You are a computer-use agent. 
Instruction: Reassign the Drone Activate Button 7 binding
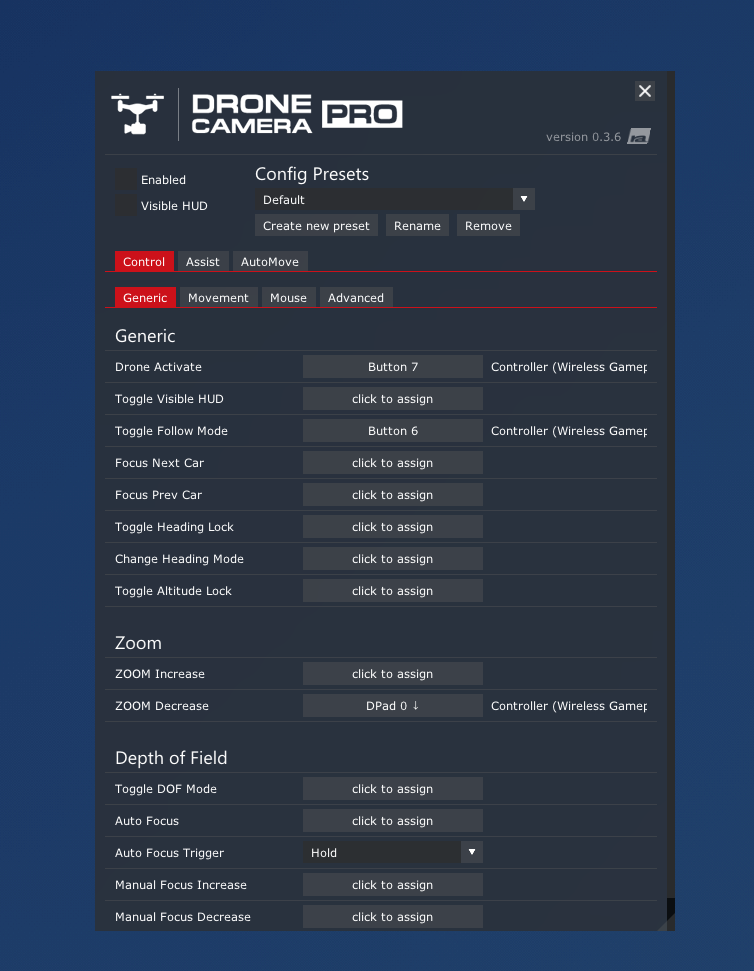point(393,367)
